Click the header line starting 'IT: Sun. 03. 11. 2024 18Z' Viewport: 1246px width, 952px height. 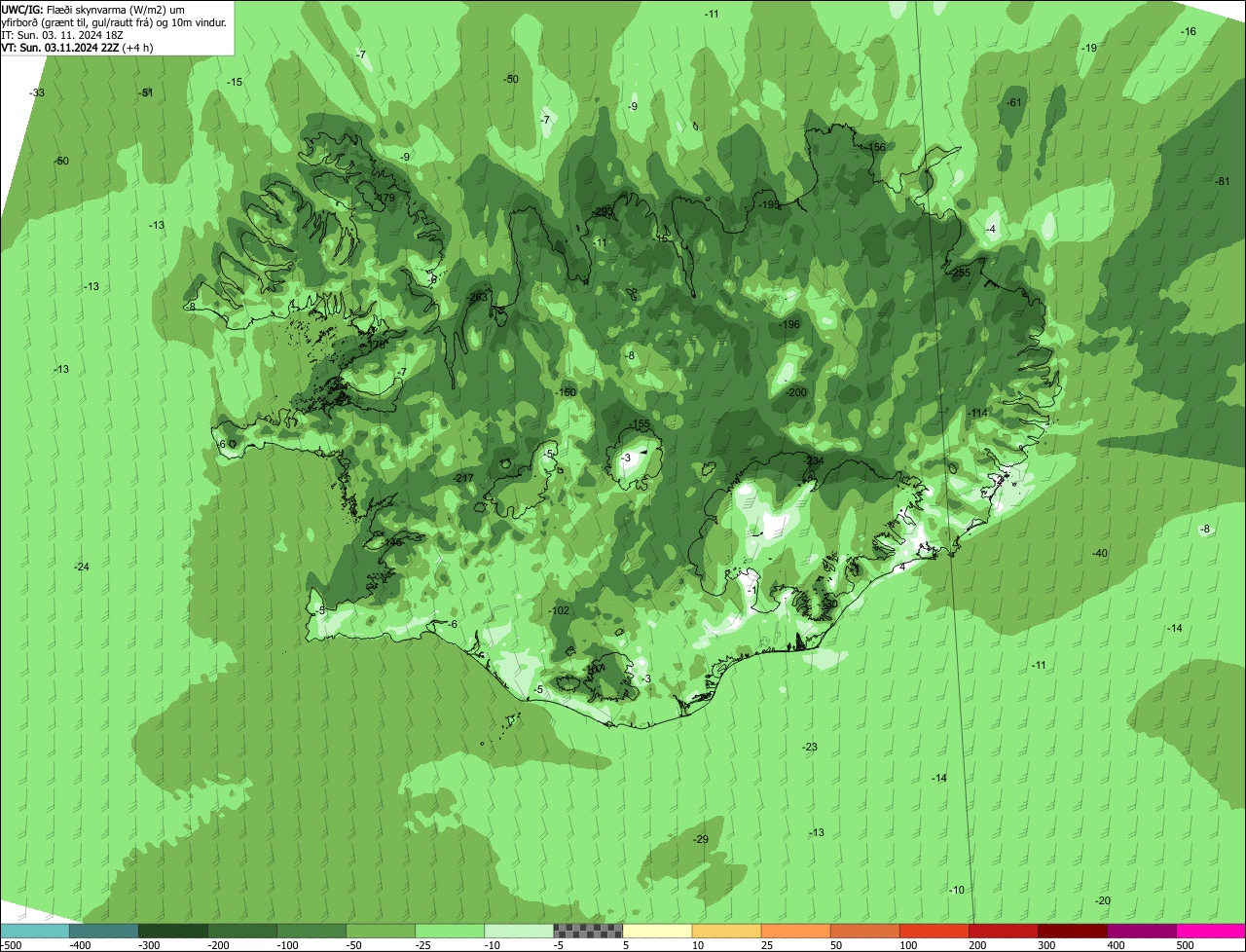click(64, 34)
